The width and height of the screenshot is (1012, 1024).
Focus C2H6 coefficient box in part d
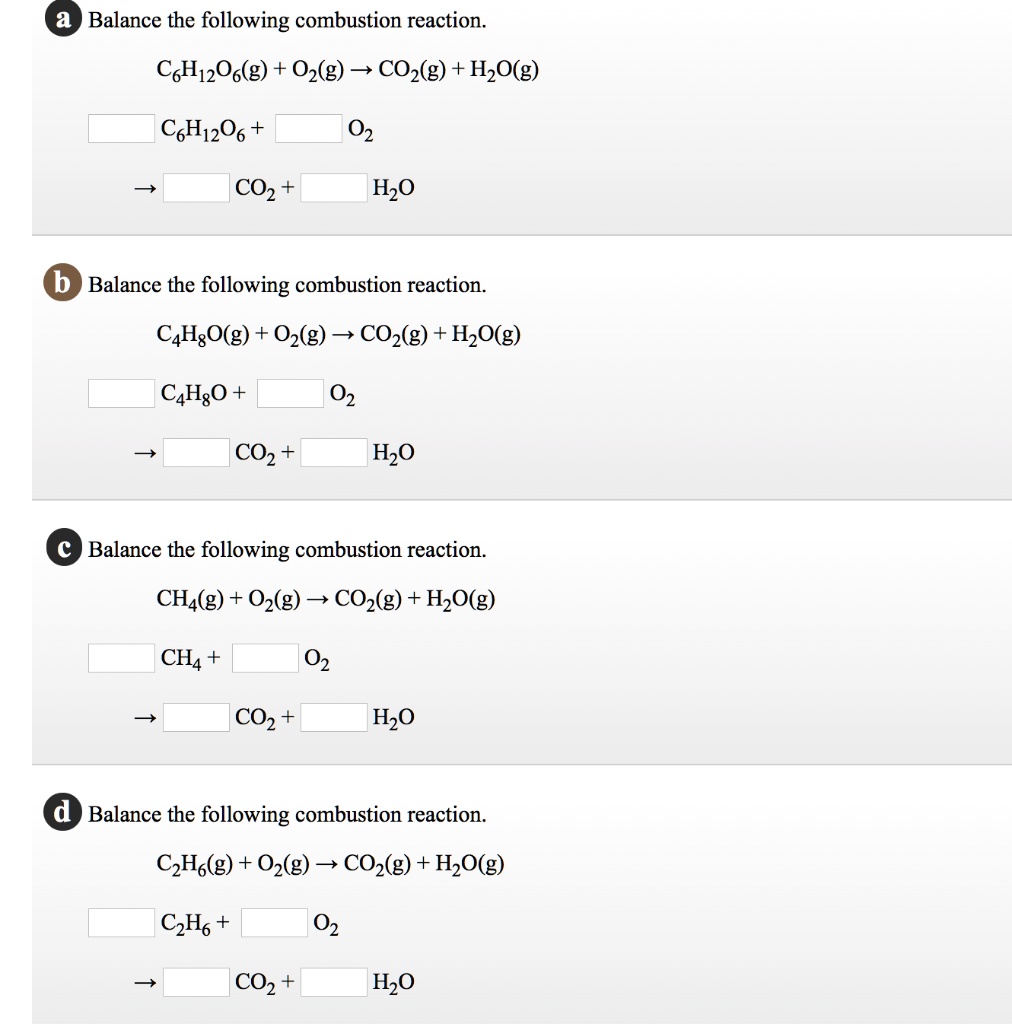pyautogui.click(x=121, y=923)
